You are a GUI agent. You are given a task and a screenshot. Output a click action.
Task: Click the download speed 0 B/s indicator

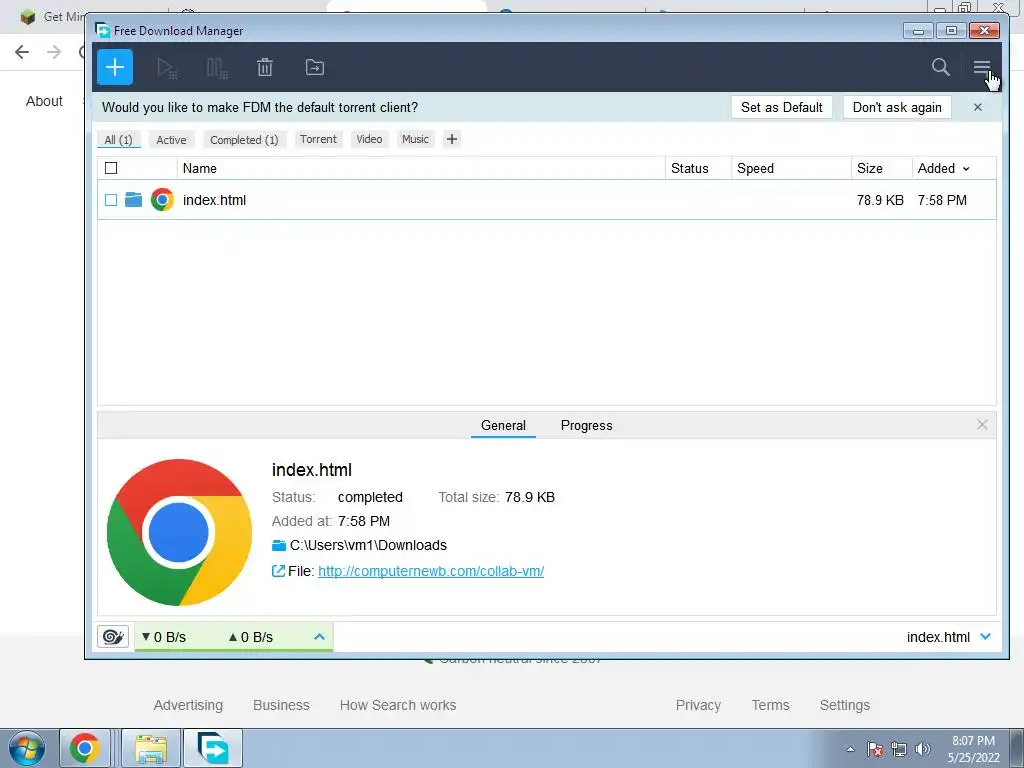(164, 637)
